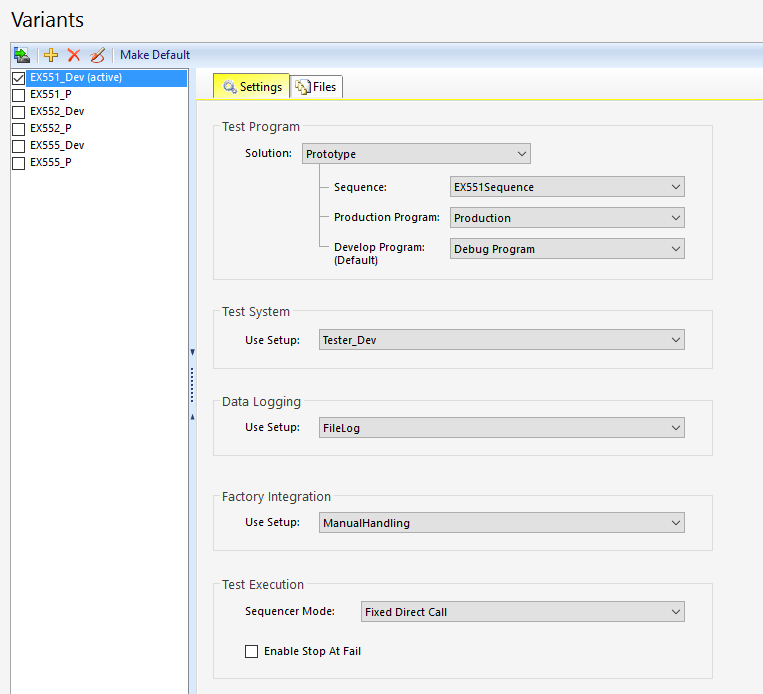763x694 pixels.
Task: Check the EX552_Dev checkbox
Action: [x=18, y=112]
